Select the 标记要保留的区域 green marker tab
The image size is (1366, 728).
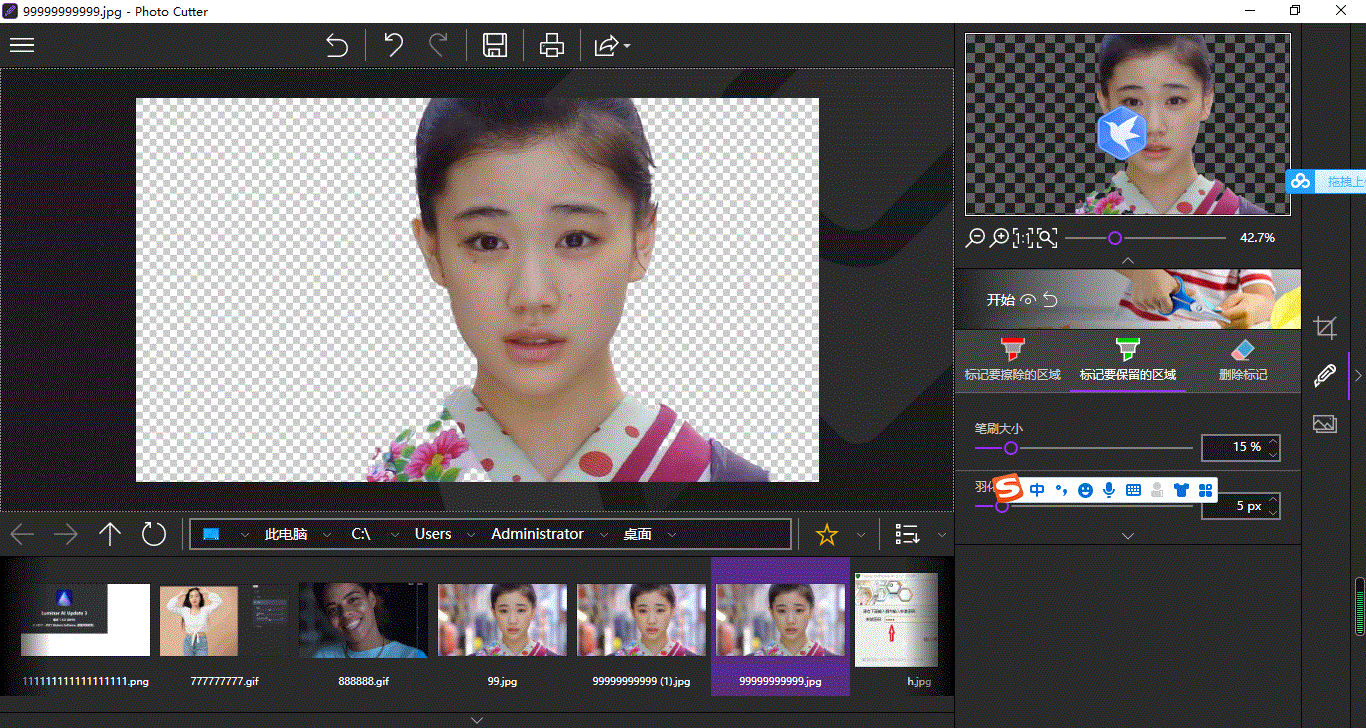1127,360
